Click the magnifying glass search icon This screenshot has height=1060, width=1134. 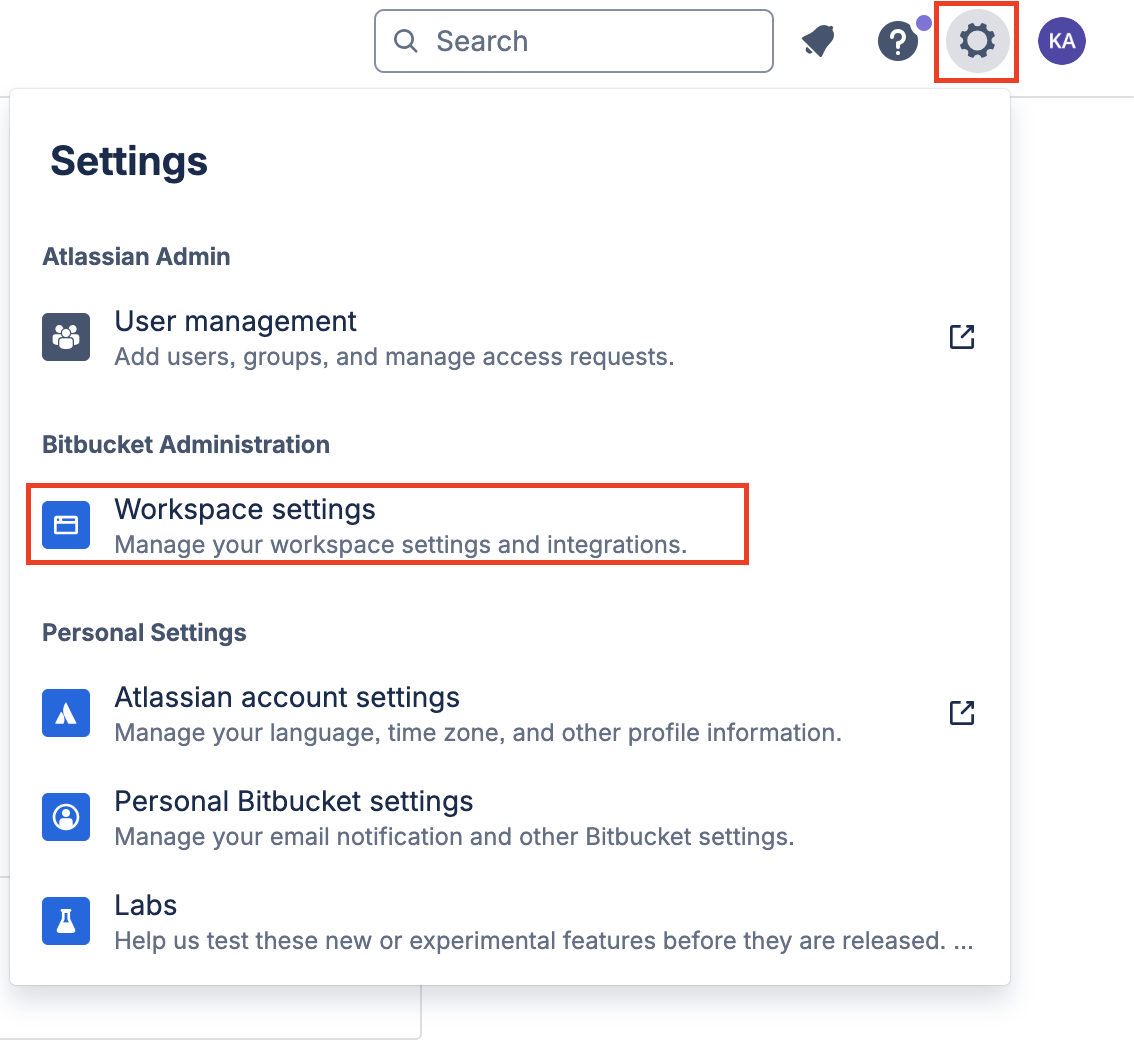click(x=406, y=41)
